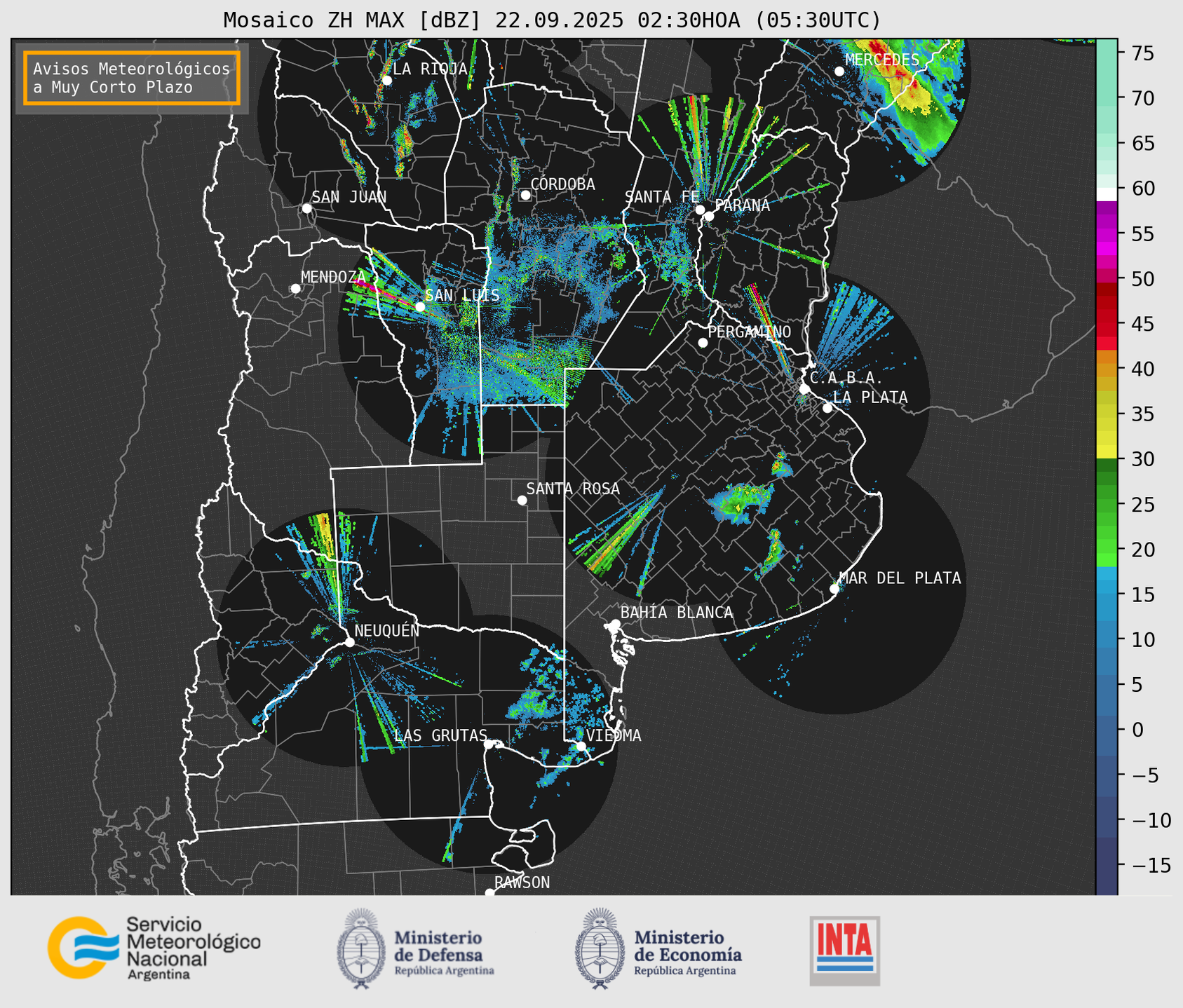Open the Avisos Meteorológicos a Muy Corto Plazo box

(x=132, y=78)
